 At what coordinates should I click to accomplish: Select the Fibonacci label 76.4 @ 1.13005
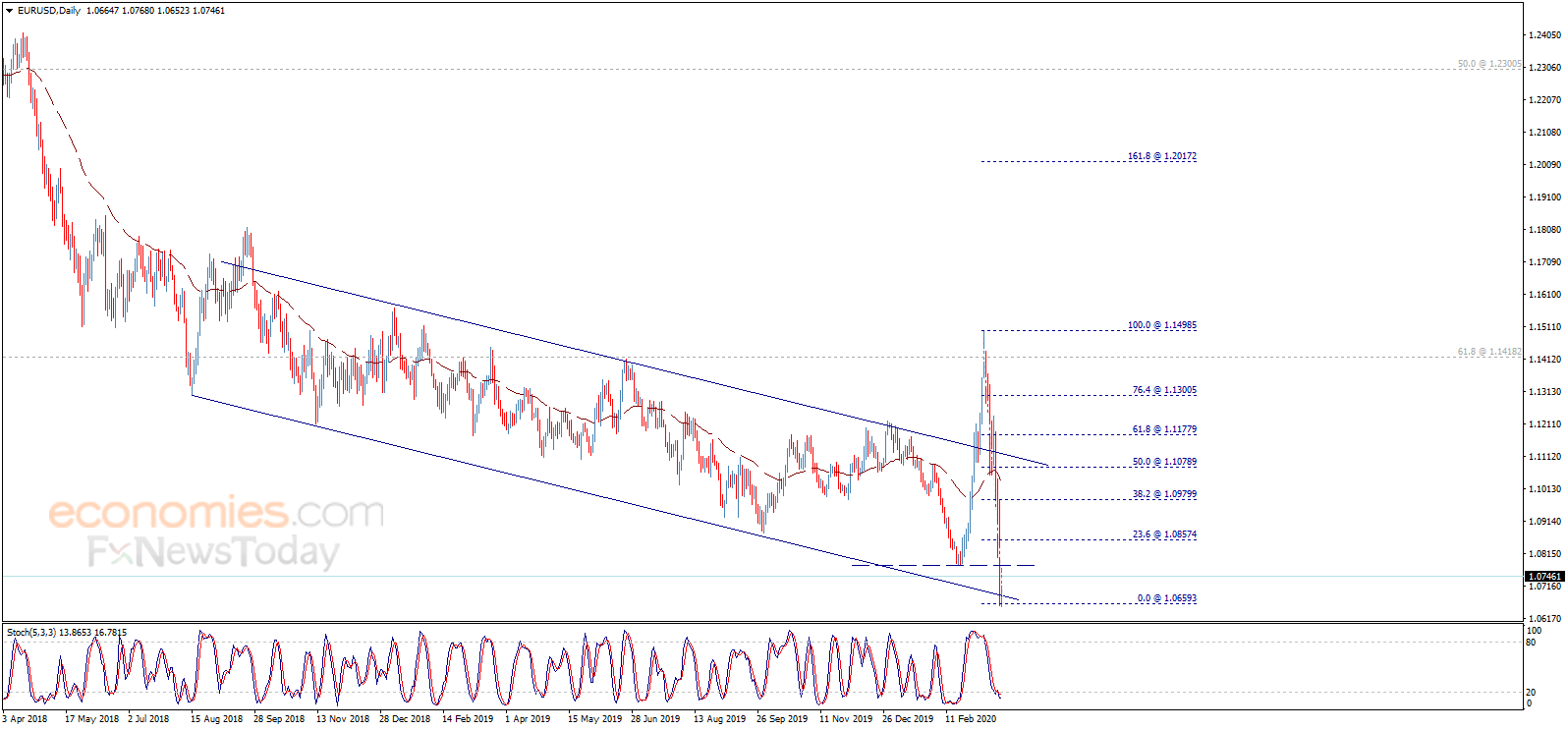coord(1164,390)
